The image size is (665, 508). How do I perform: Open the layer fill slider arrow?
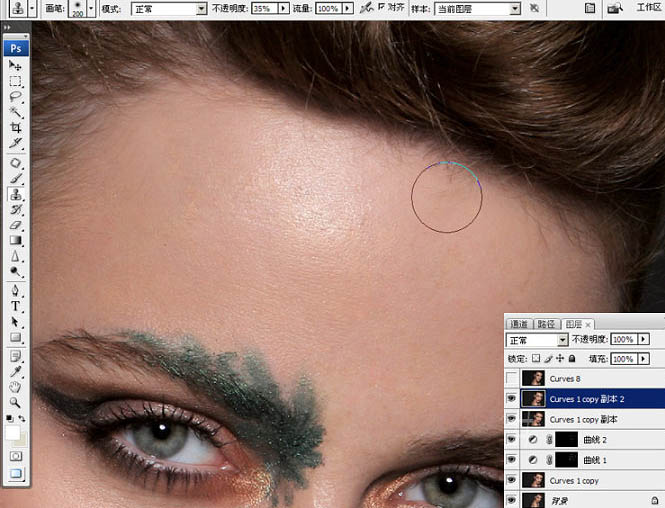point(644,359)
